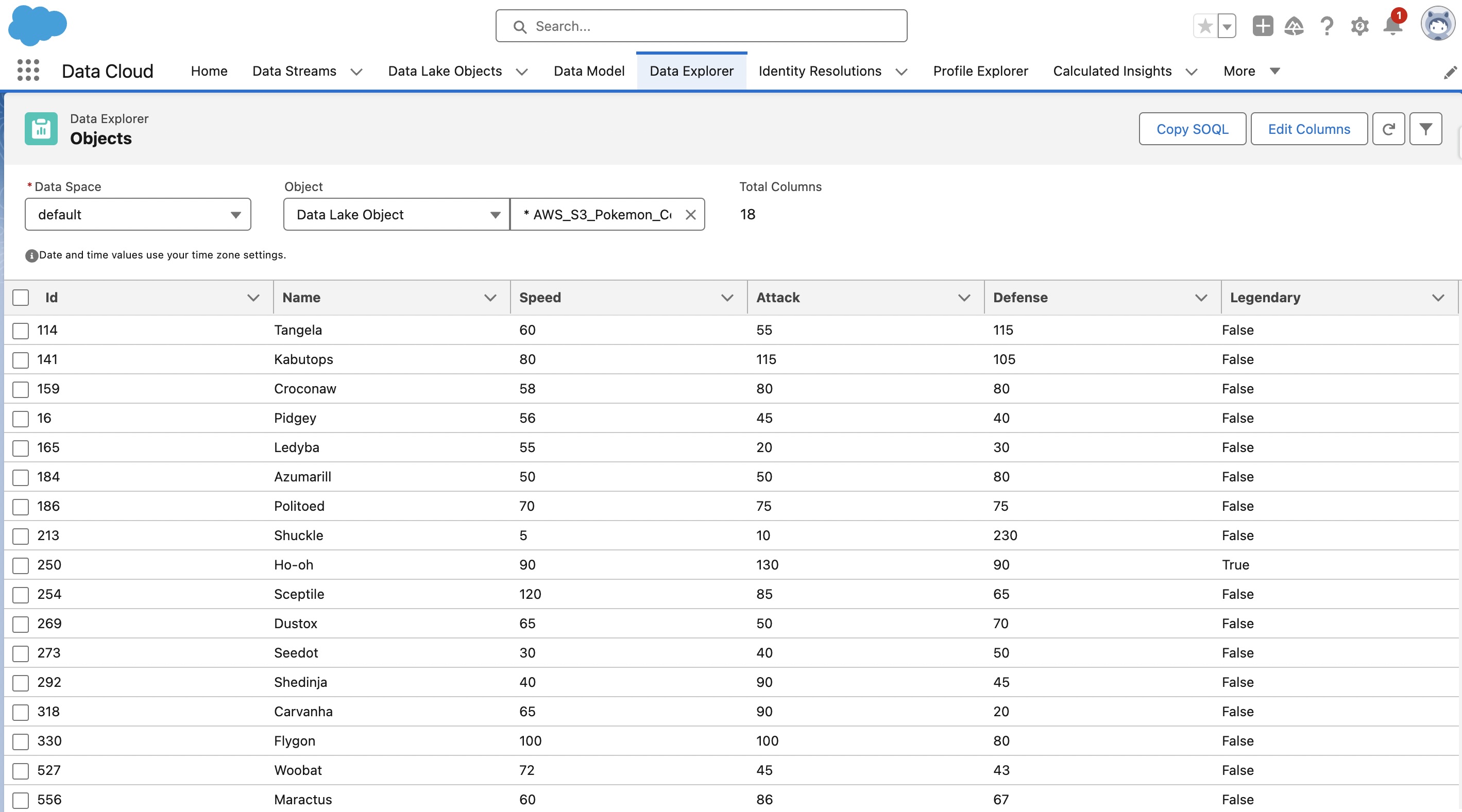Check the Ledyba row checkbox
The height and width of the screenshot is (812, 1462).
pos(21,448)
